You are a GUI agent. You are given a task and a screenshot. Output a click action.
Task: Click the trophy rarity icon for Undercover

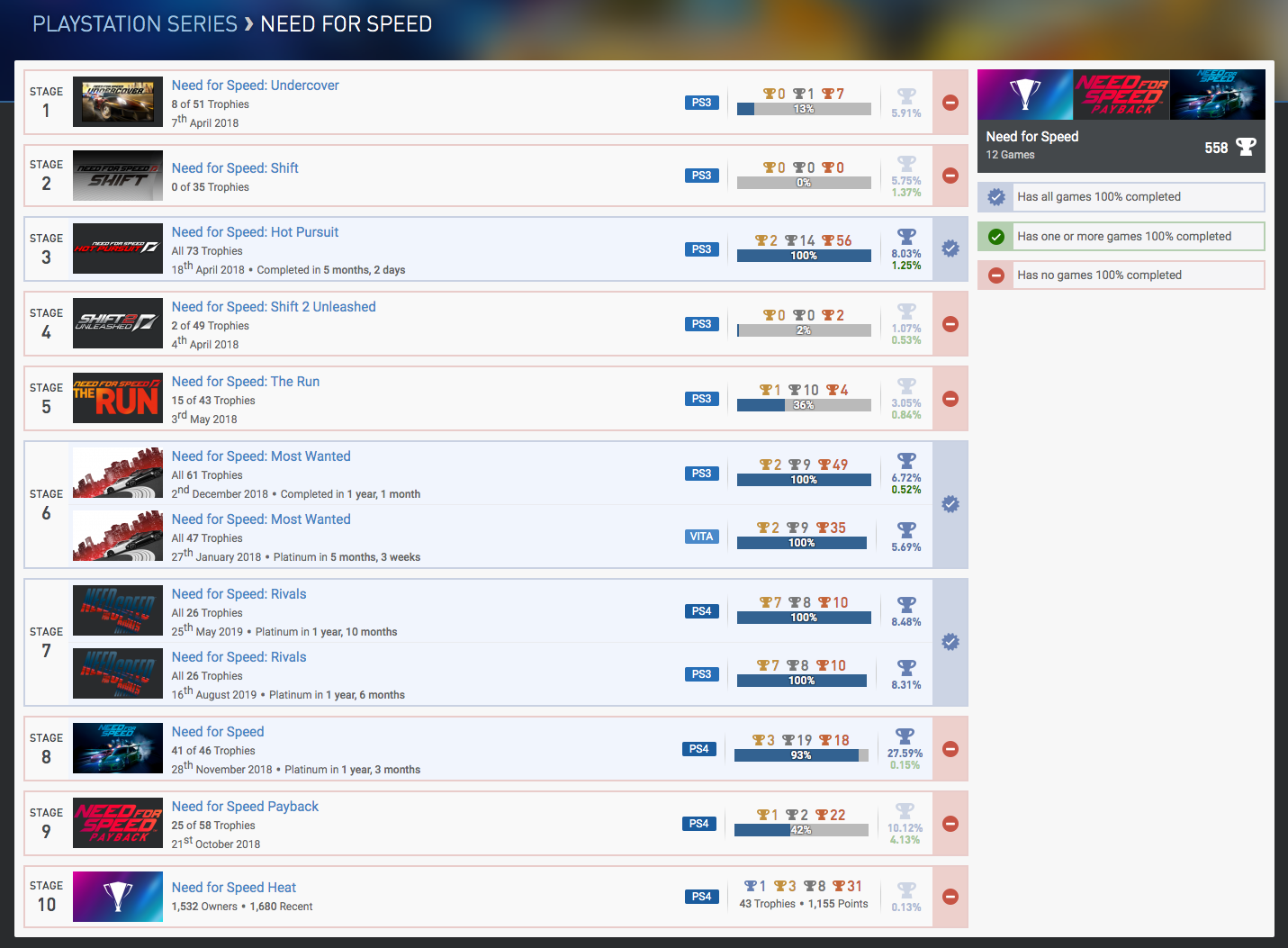906,96
